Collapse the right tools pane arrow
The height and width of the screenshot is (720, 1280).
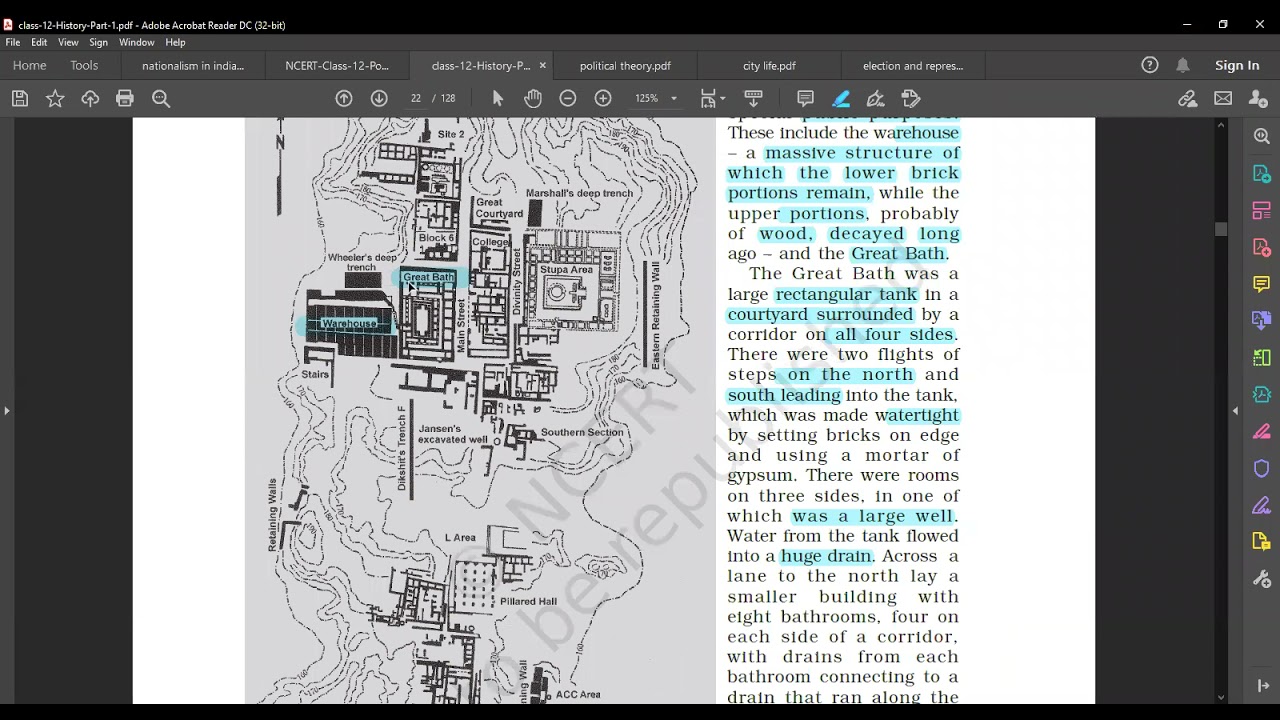click(1235, 410)
